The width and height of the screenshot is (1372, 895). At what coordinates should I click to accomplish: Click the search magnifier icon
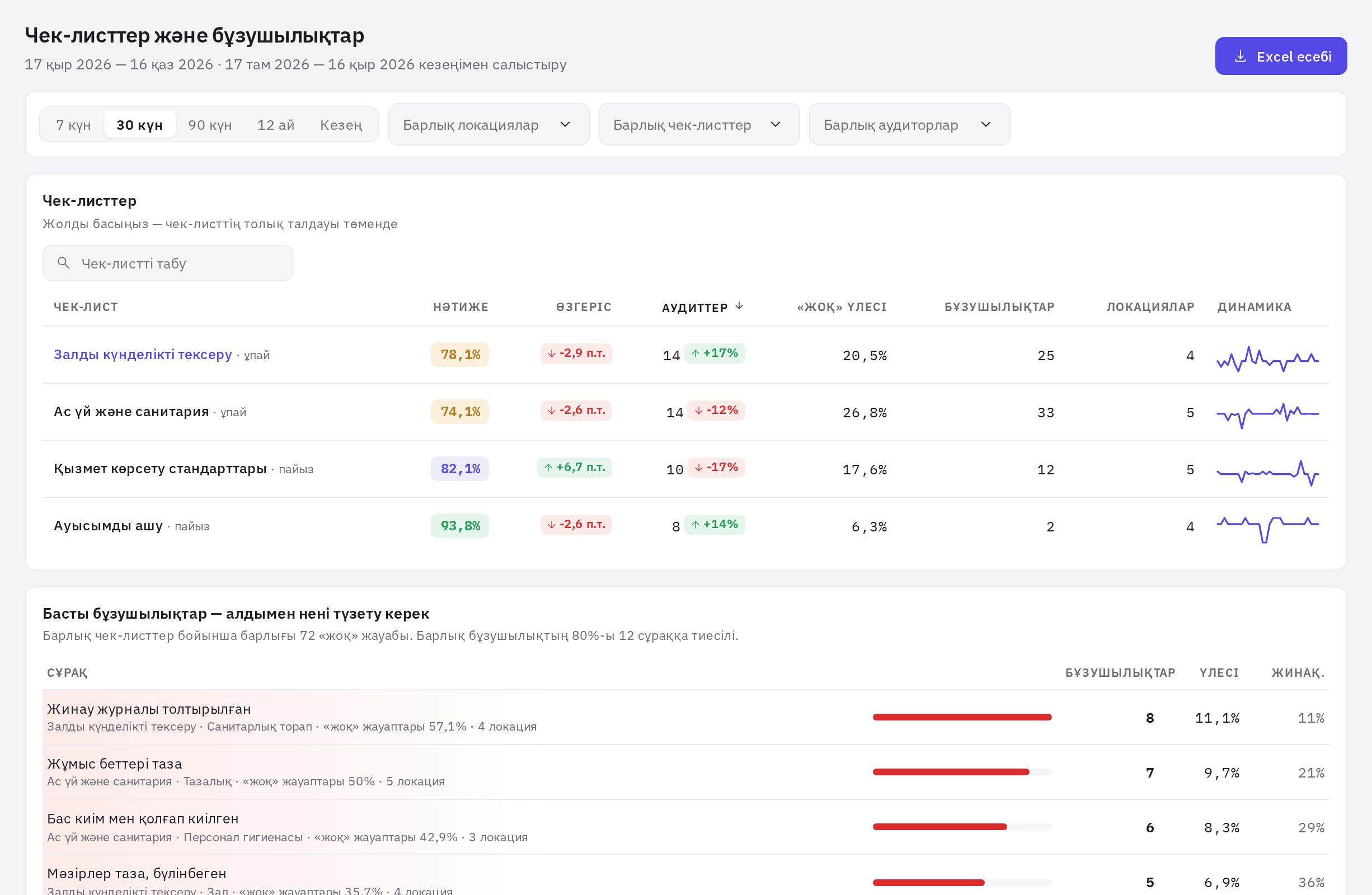63,263
